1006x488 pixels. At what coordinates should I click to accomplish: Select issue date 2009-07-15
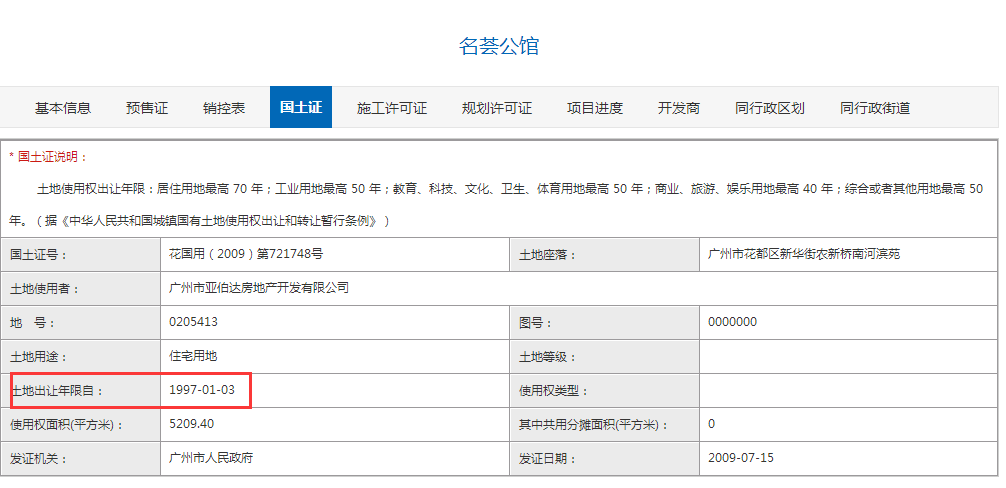pyautogui.click(x=741, y=458)
